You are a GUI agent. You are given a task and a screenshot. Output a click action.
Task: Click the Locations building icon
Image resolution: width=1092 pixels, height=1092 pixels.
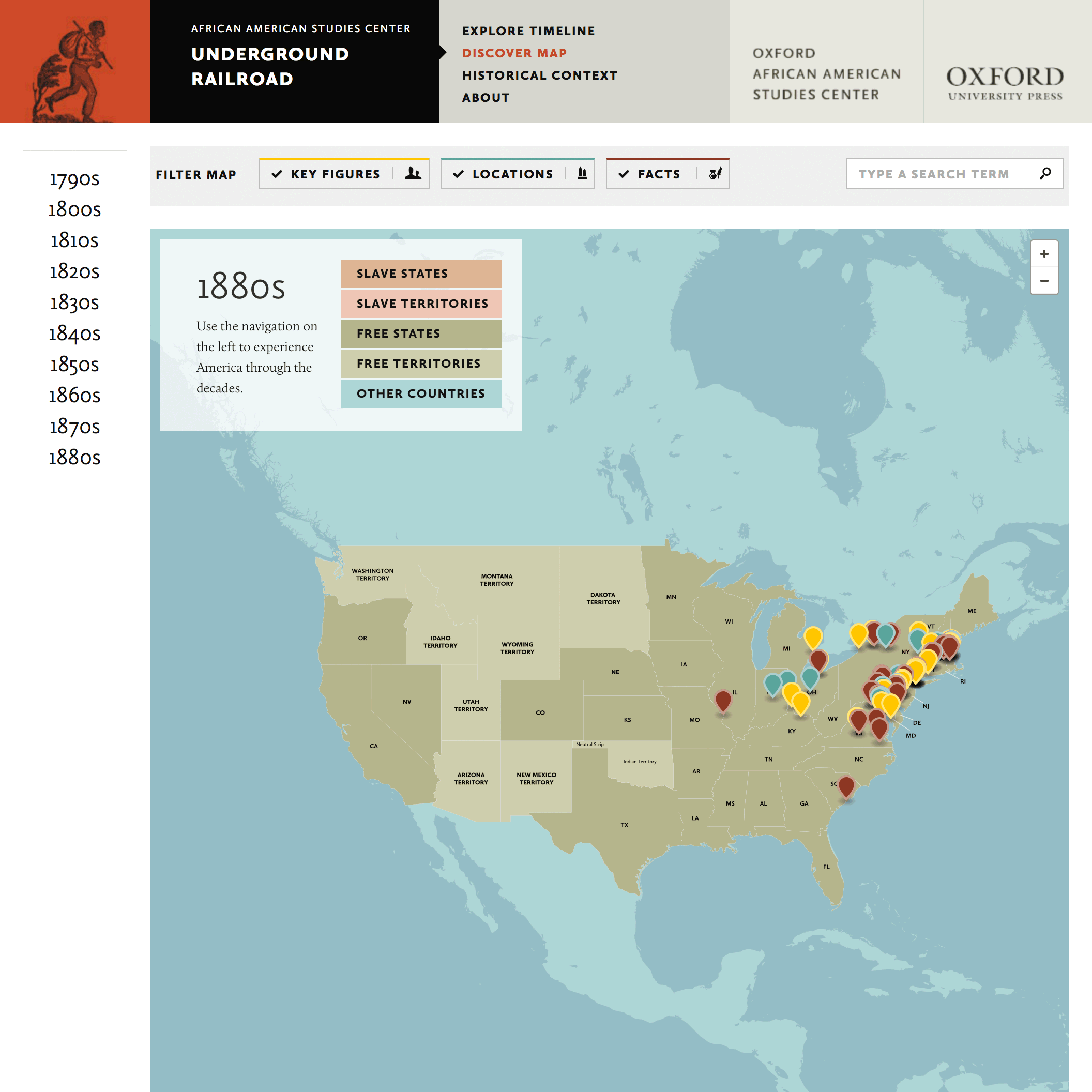coord(582,174)
